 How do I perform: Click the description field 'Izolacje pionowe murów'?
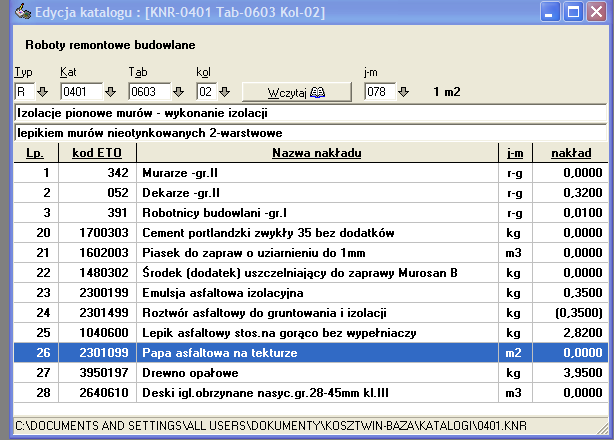[x=311, y=113]
